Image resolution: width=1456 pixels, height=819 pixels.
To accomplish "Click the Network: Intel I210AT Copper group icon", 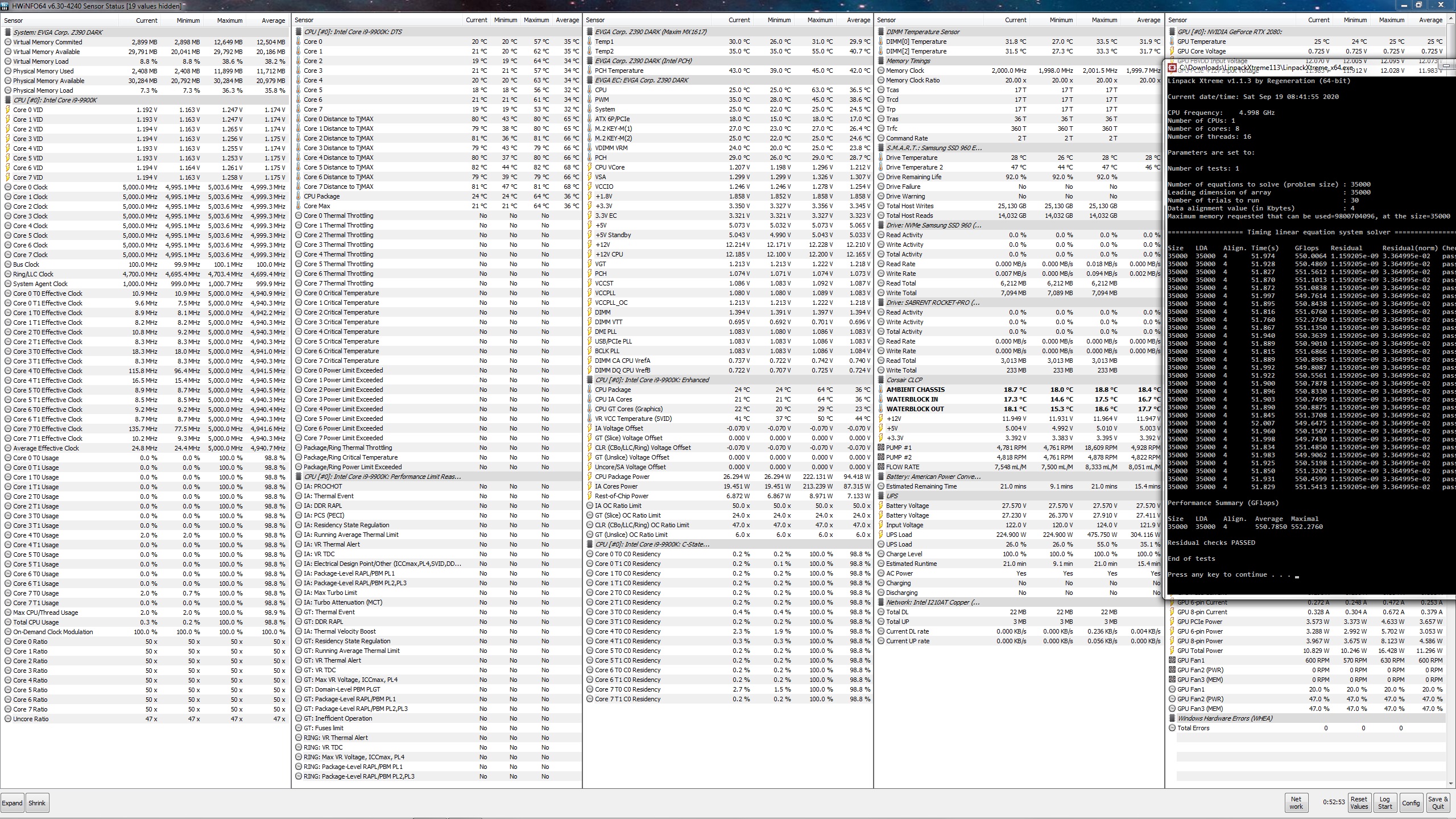I will click(x=882, y=602).
